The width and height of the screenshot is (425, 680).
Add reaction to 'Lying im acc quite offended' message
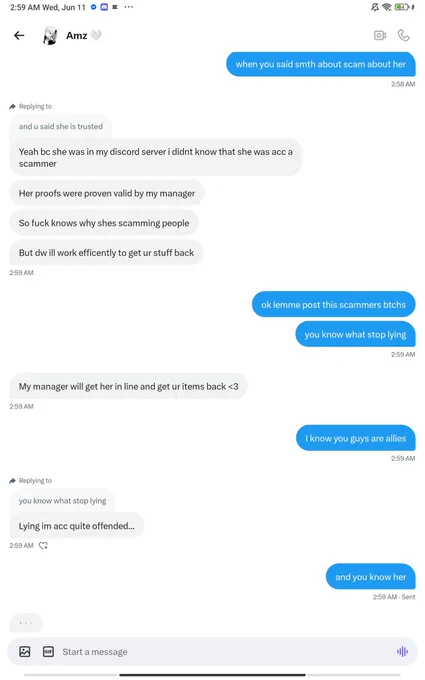click(x=43, y=546)
